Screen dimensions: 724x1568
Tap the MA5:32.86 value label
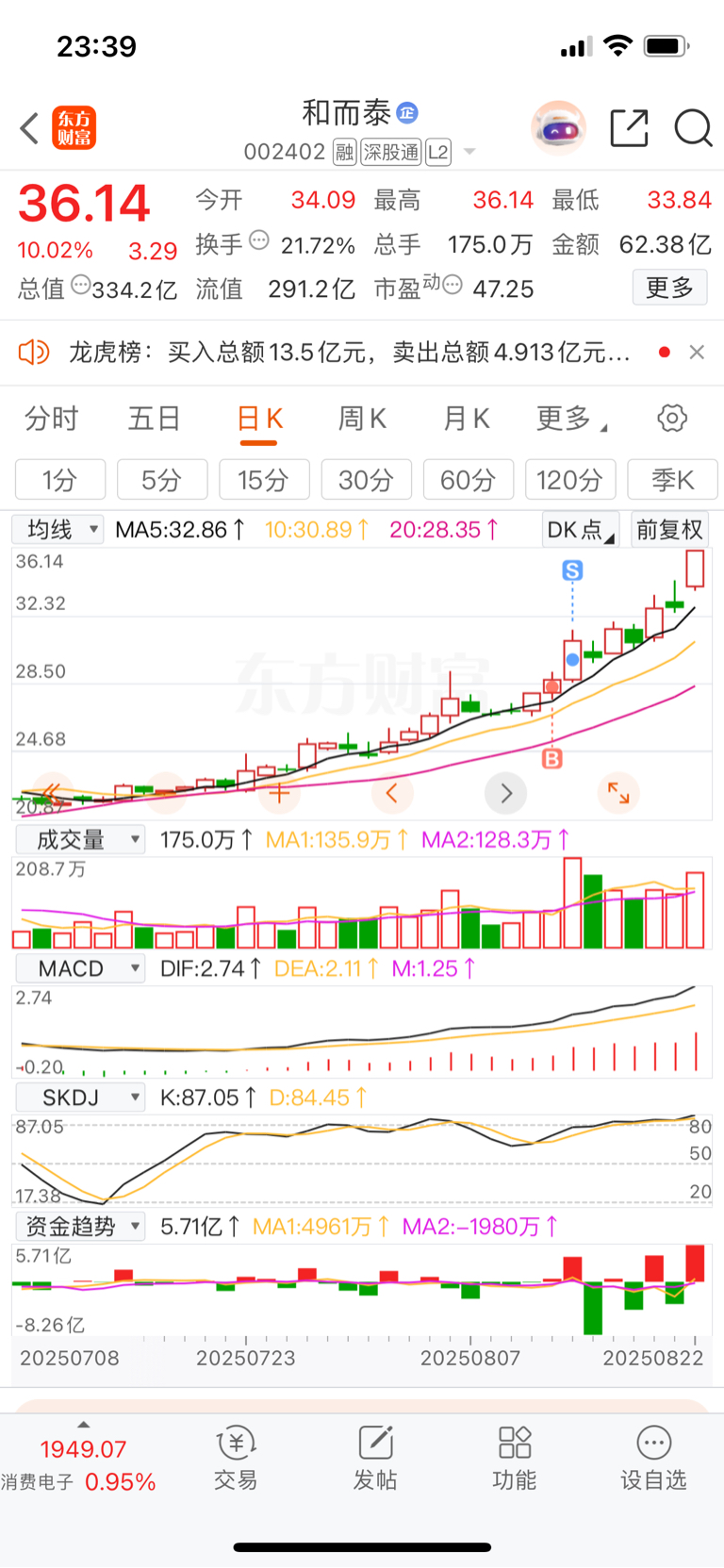[180, 530]
